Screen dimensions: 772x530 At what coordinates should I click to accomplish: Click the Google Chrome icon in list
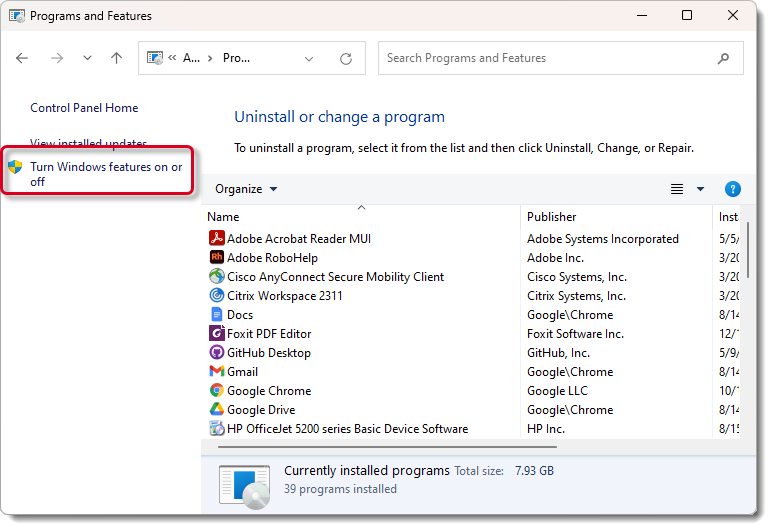(x=216, y=391)
